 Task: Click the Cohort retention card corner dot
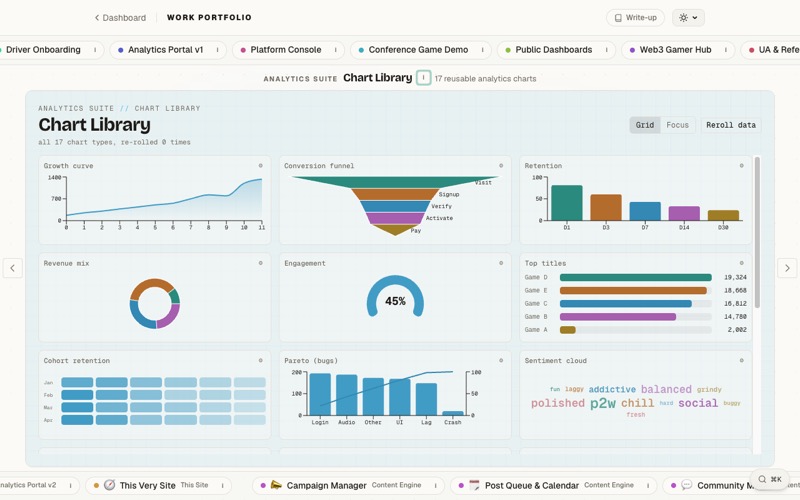pos(260,361)
